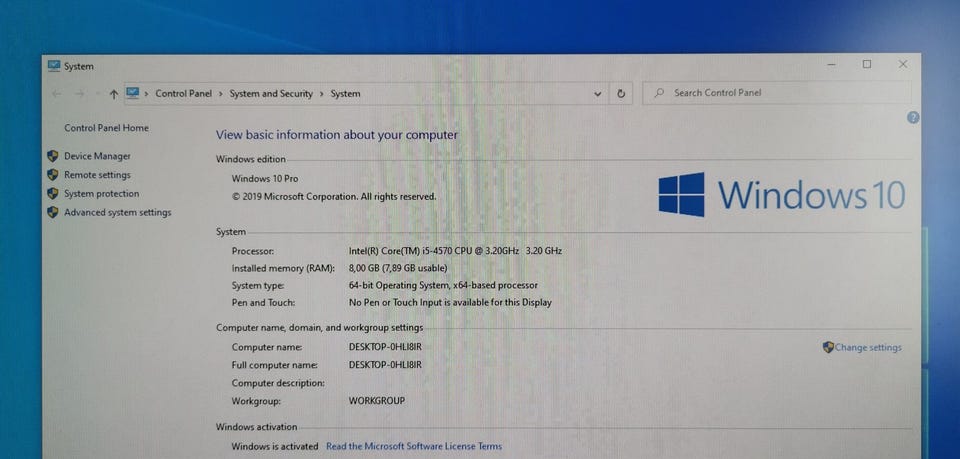Image resolution: width=960 pixels, height=459 pixels.
Task: Click the System protection shield icon
Action: tap(53, 193)
